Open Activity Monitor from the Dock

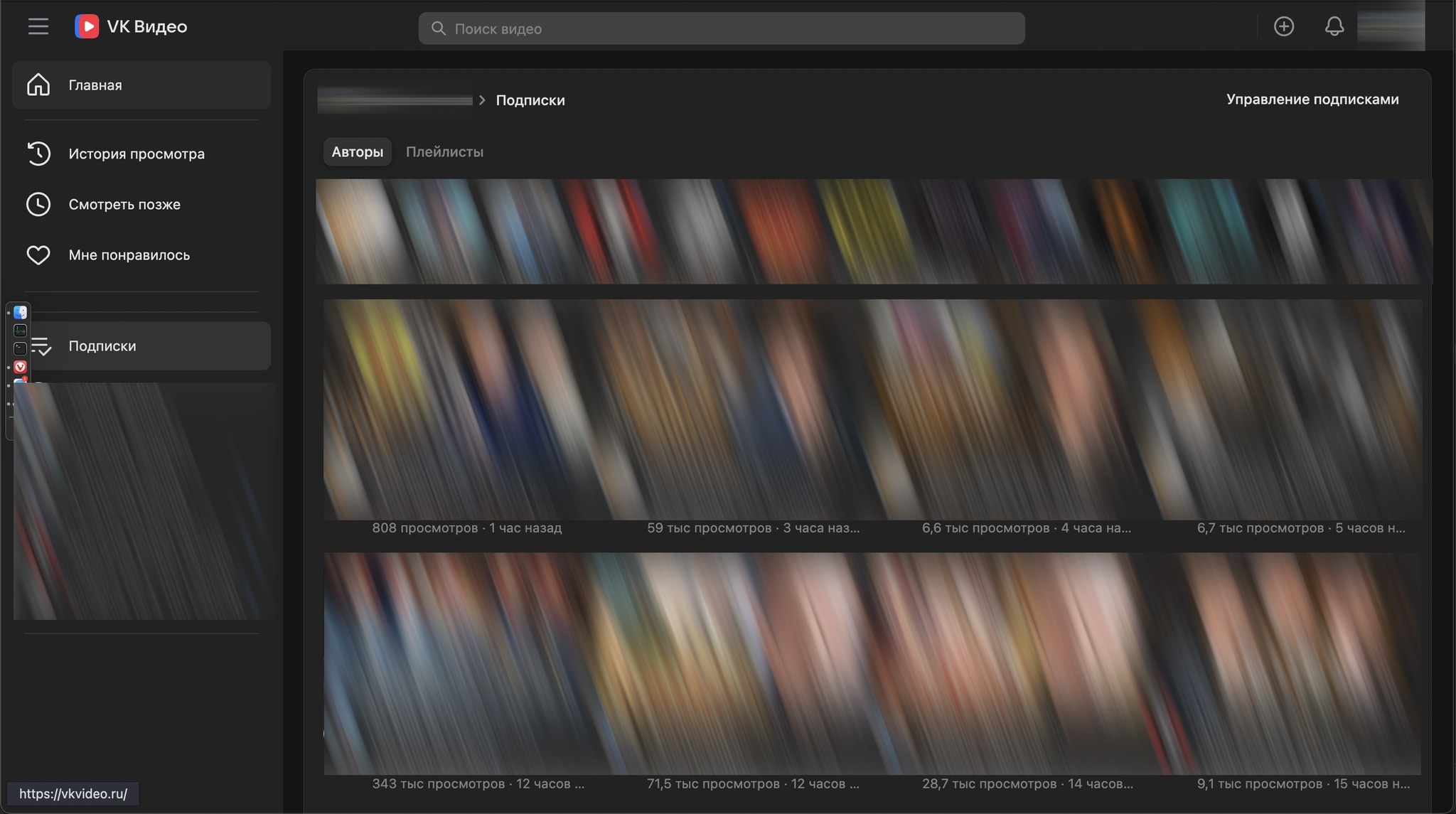(20, 331)
